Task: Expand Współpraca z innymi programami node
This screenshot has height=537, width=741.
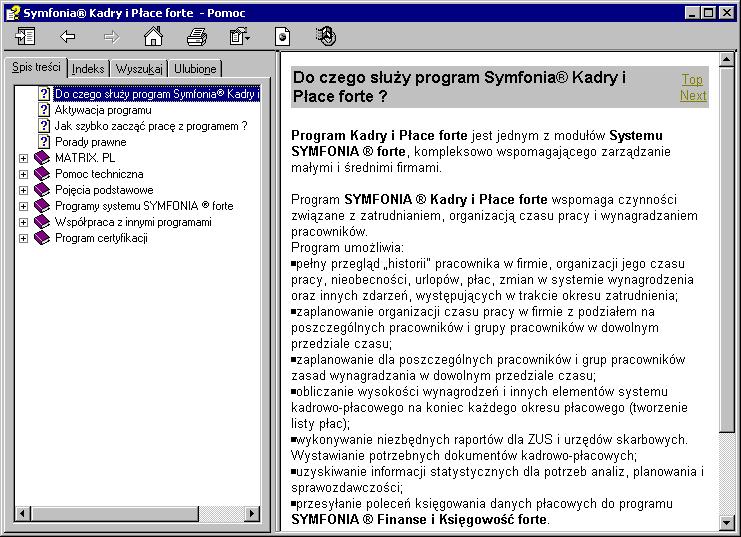Action: (23, 222)
